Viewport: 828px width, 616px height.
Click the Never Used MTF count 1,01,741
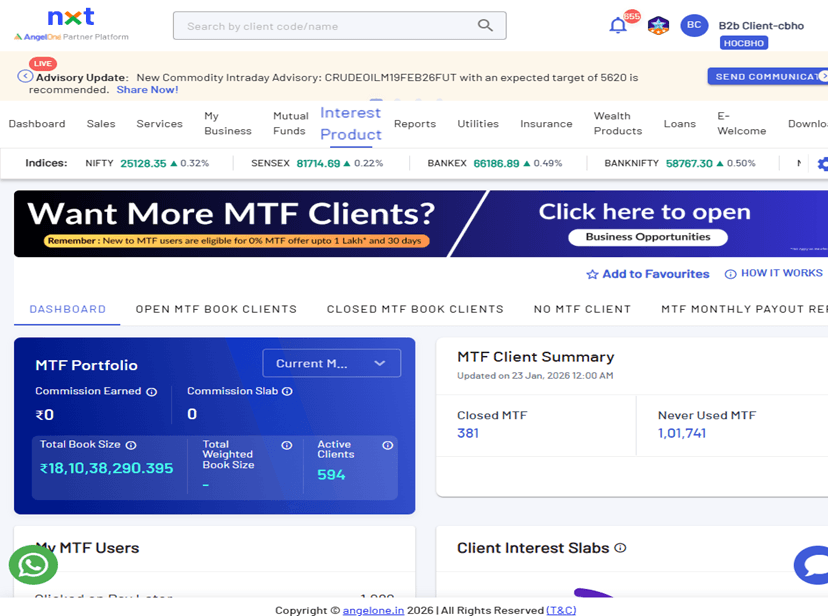[682, 433]
